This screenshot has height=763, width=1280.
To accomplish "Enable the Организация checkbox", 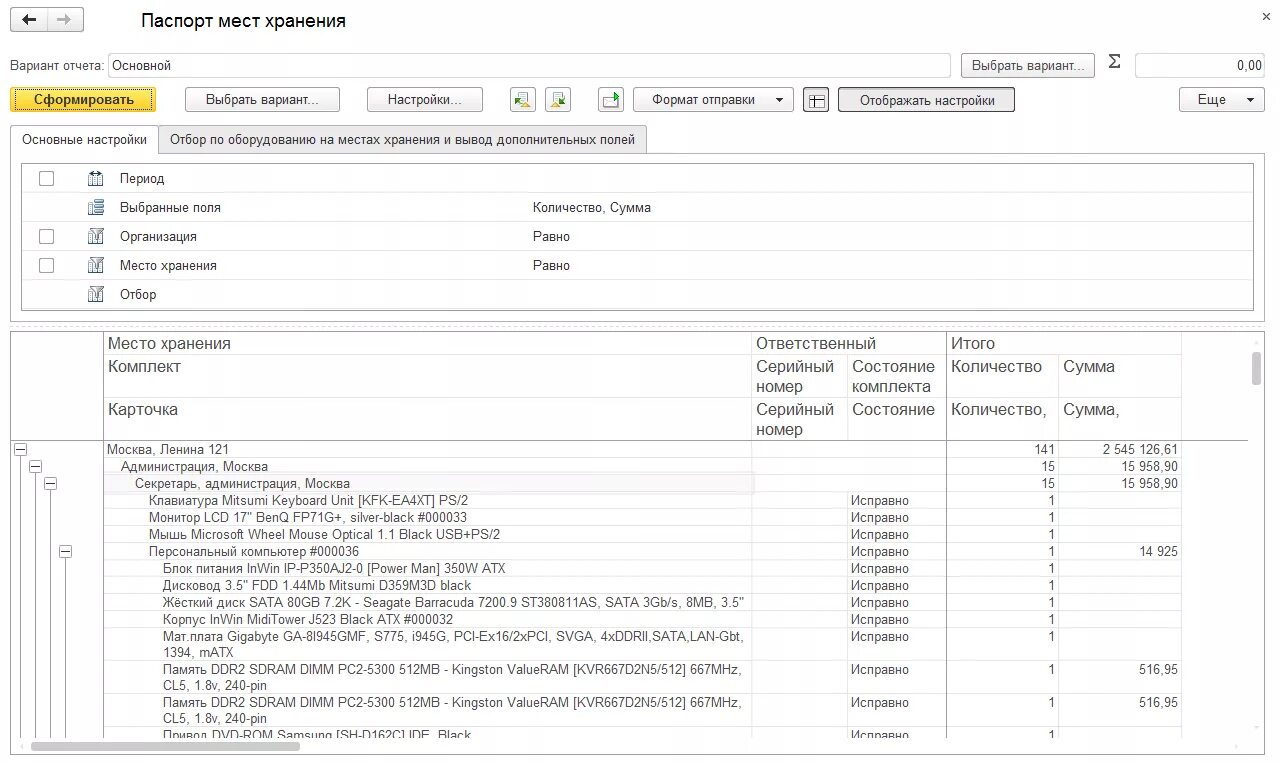I will [46, 237].
